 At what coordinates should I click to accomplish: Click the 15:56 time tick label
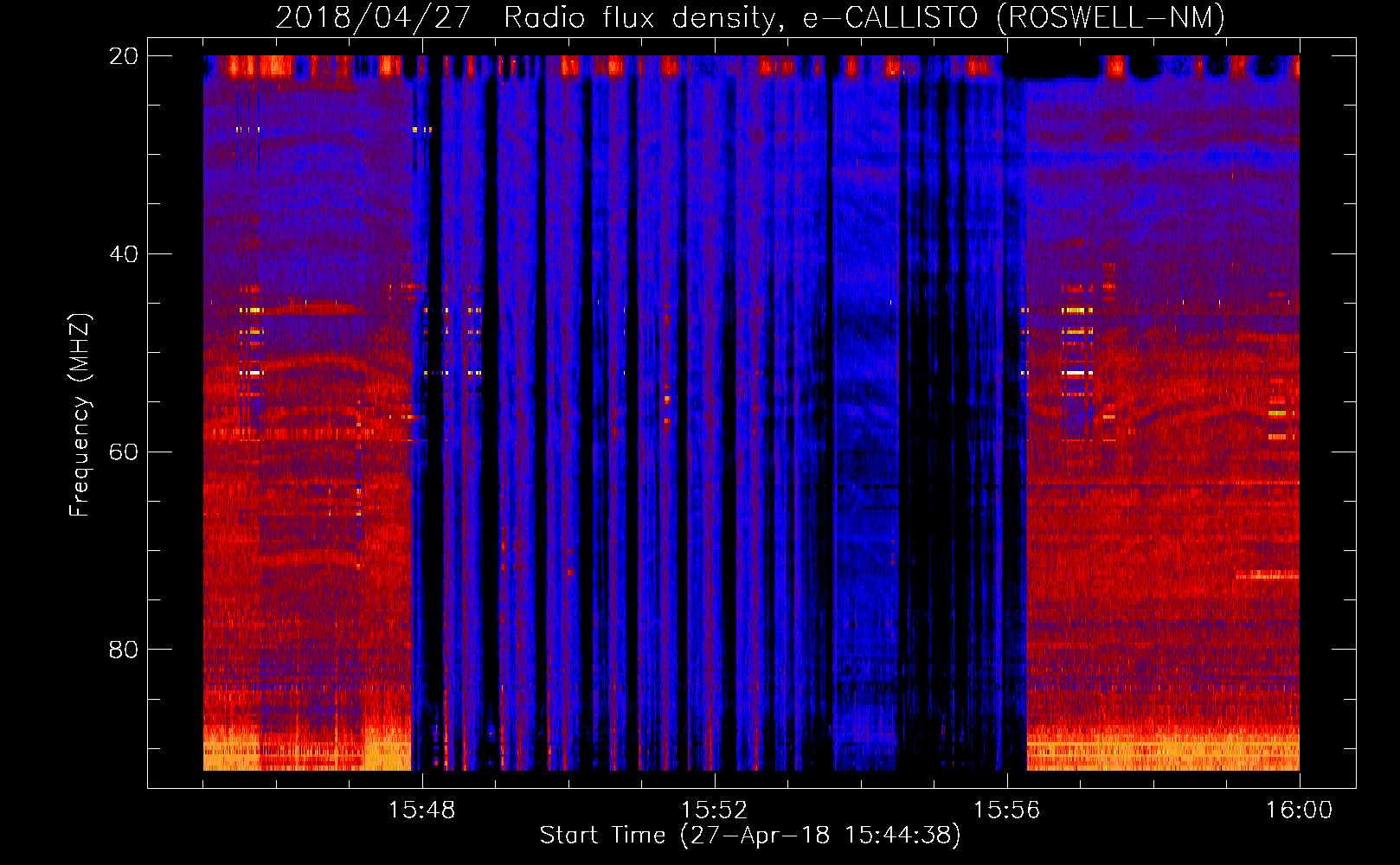coord(1006,811)
